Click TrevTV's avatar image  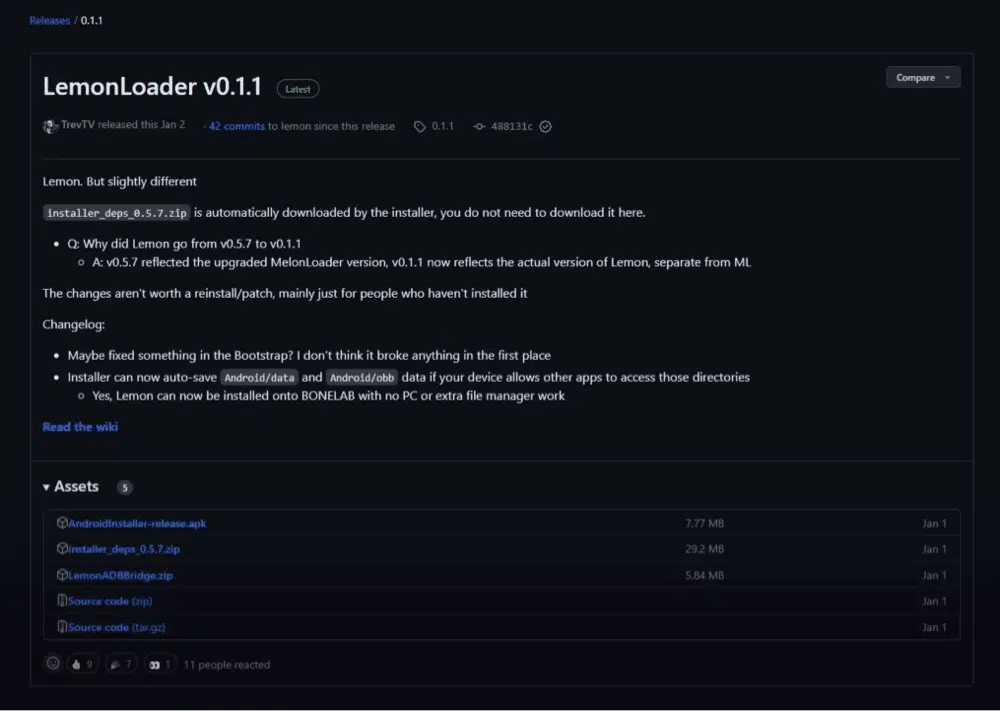[50, 126]
